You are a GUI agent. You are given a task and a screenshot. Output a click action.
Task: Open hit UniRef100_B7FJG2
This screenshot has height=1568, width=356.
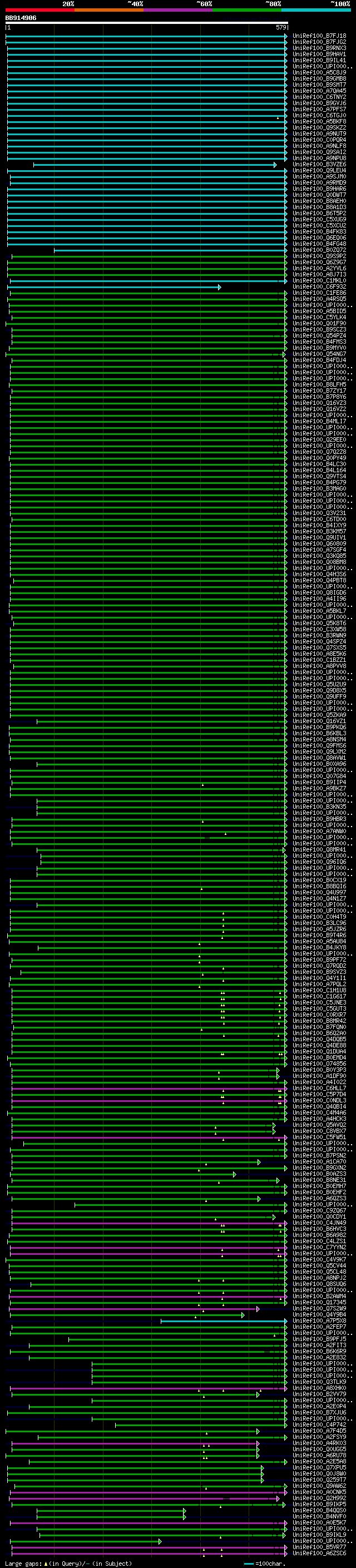click(x=319, y=43)
